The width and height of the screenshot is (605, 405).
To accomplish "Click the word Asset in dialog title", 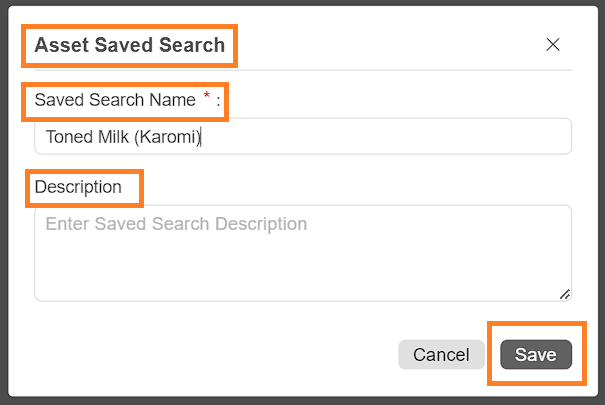I will (58, 45).
